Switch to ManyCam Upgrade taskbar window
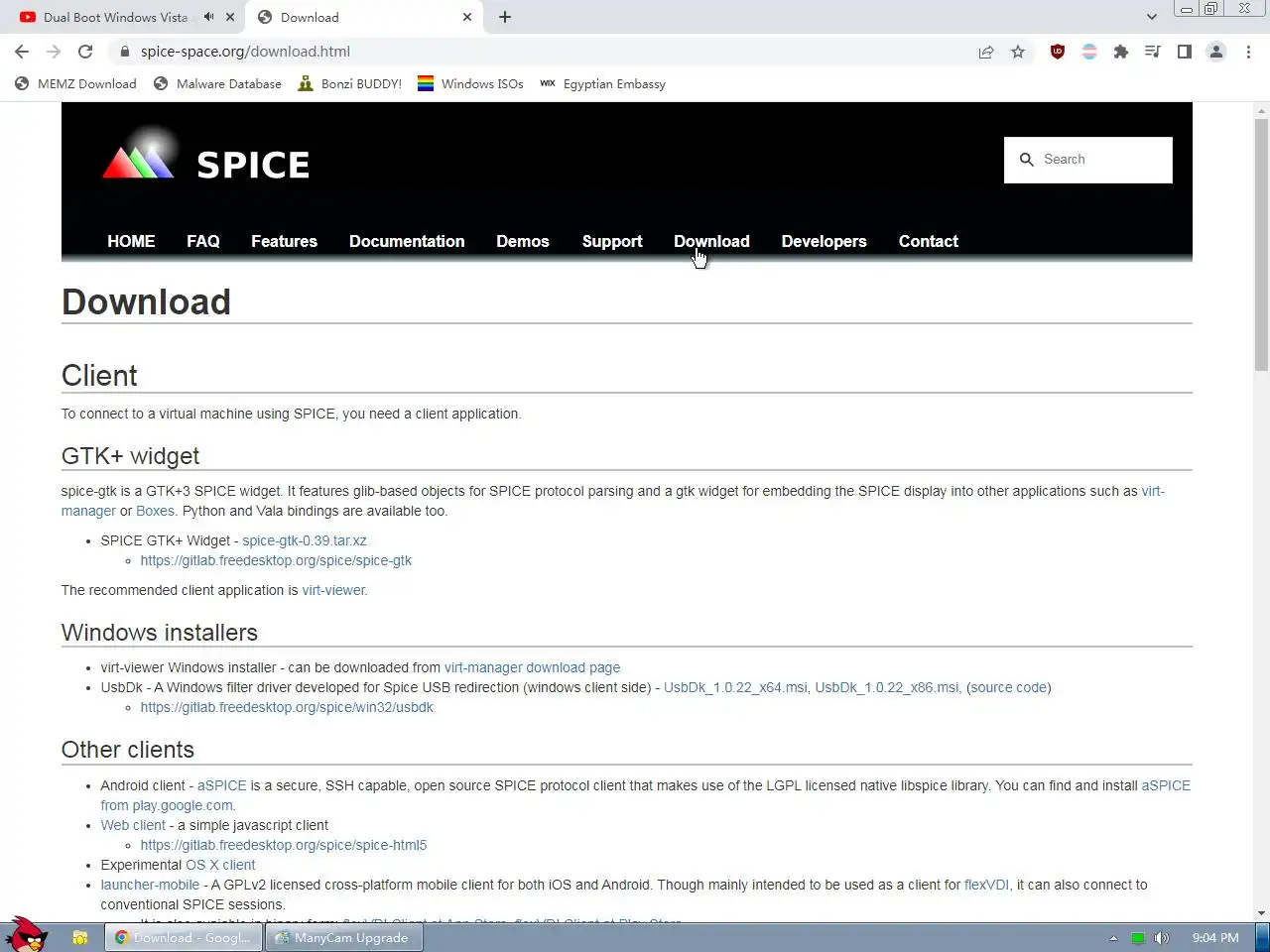 [x=343, y=937]
